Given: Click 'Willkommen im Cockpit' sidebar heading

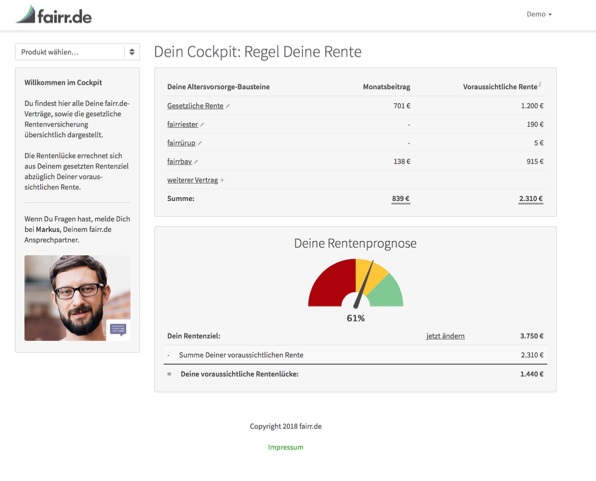Looking at the screenshot, I should click(x=63, y=83).
